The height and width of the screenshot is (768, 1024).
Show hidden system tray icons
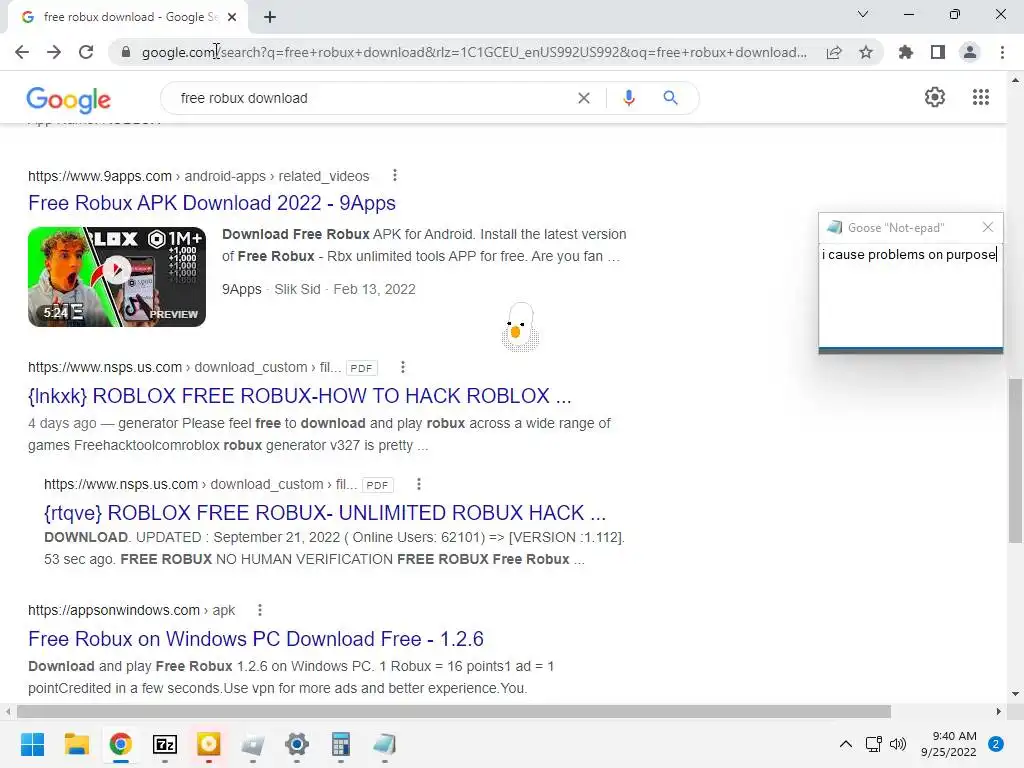845,744
